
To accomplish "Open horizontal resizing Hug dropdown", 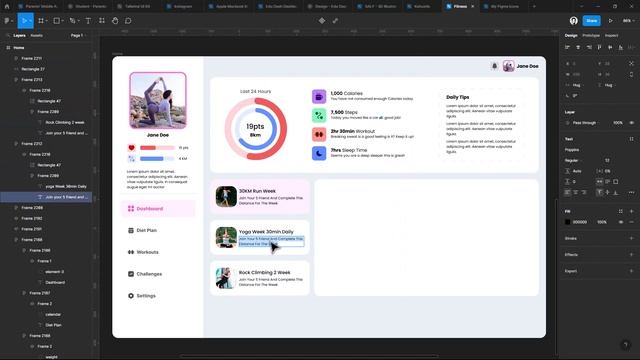I will 576,85.
